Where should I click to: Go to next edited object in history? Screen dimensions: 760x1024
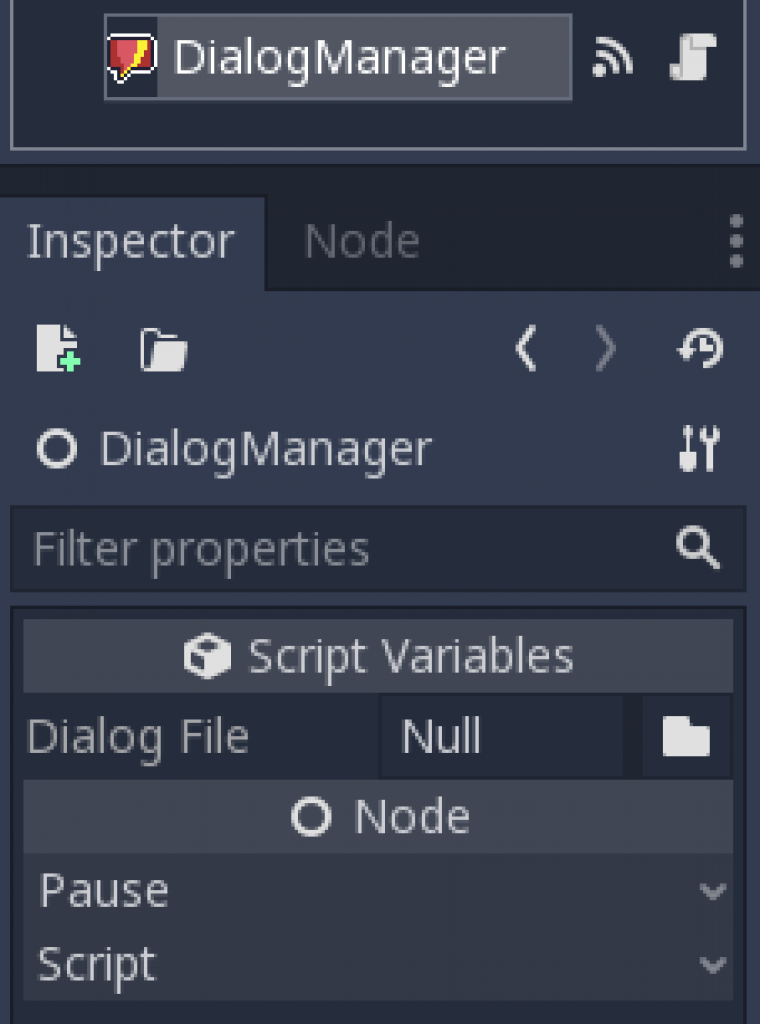pos(606,349)
